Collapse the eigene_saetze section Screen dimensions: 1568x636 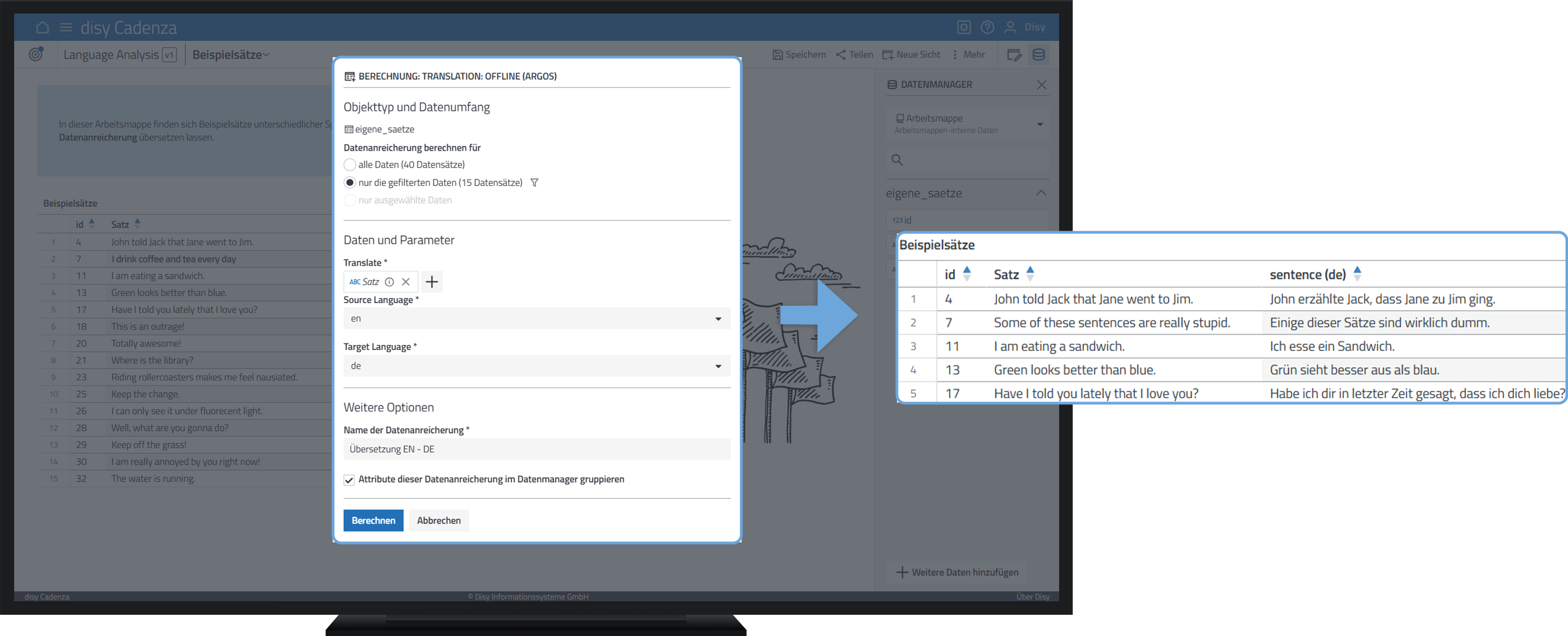[x=1041, y=194]
